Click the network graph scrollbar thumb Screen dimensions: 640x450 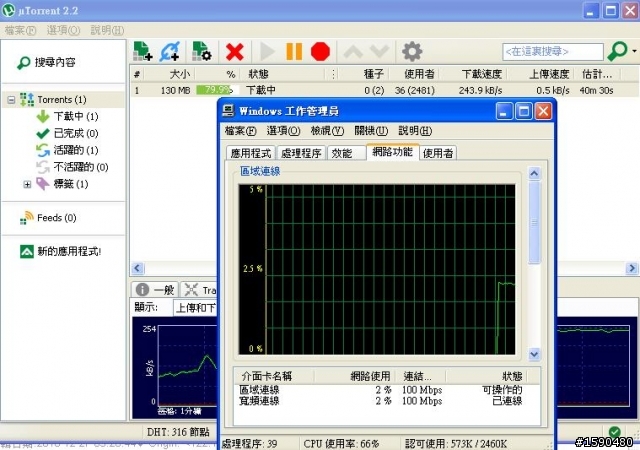pyautogui.click(x=534, y=223)
